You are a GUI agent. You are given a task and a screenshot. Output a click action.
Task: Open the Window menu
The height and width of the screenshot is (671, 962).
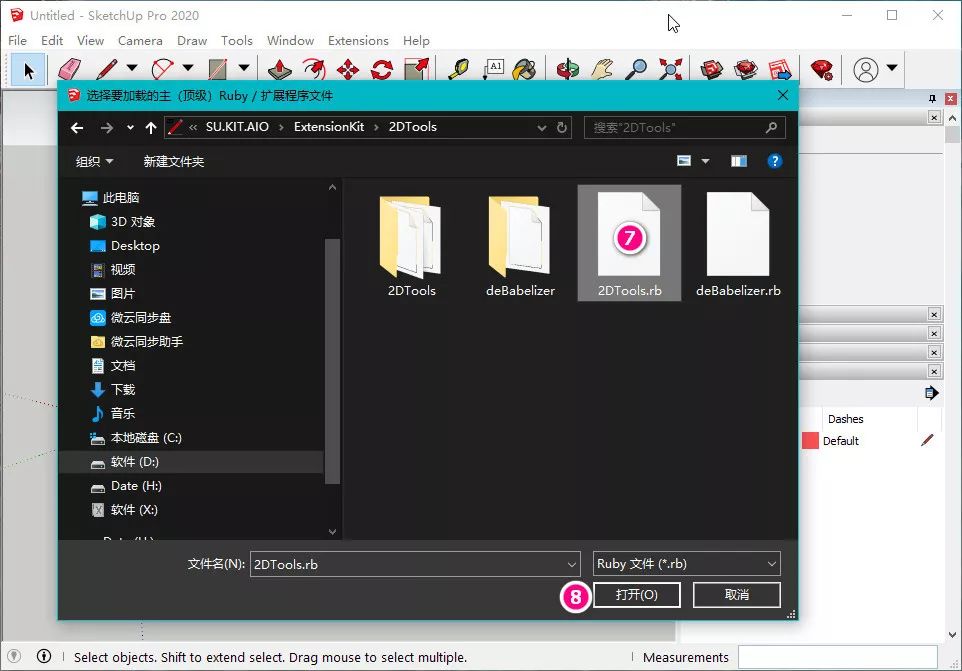pyautogui.click(x=290, y=40)
